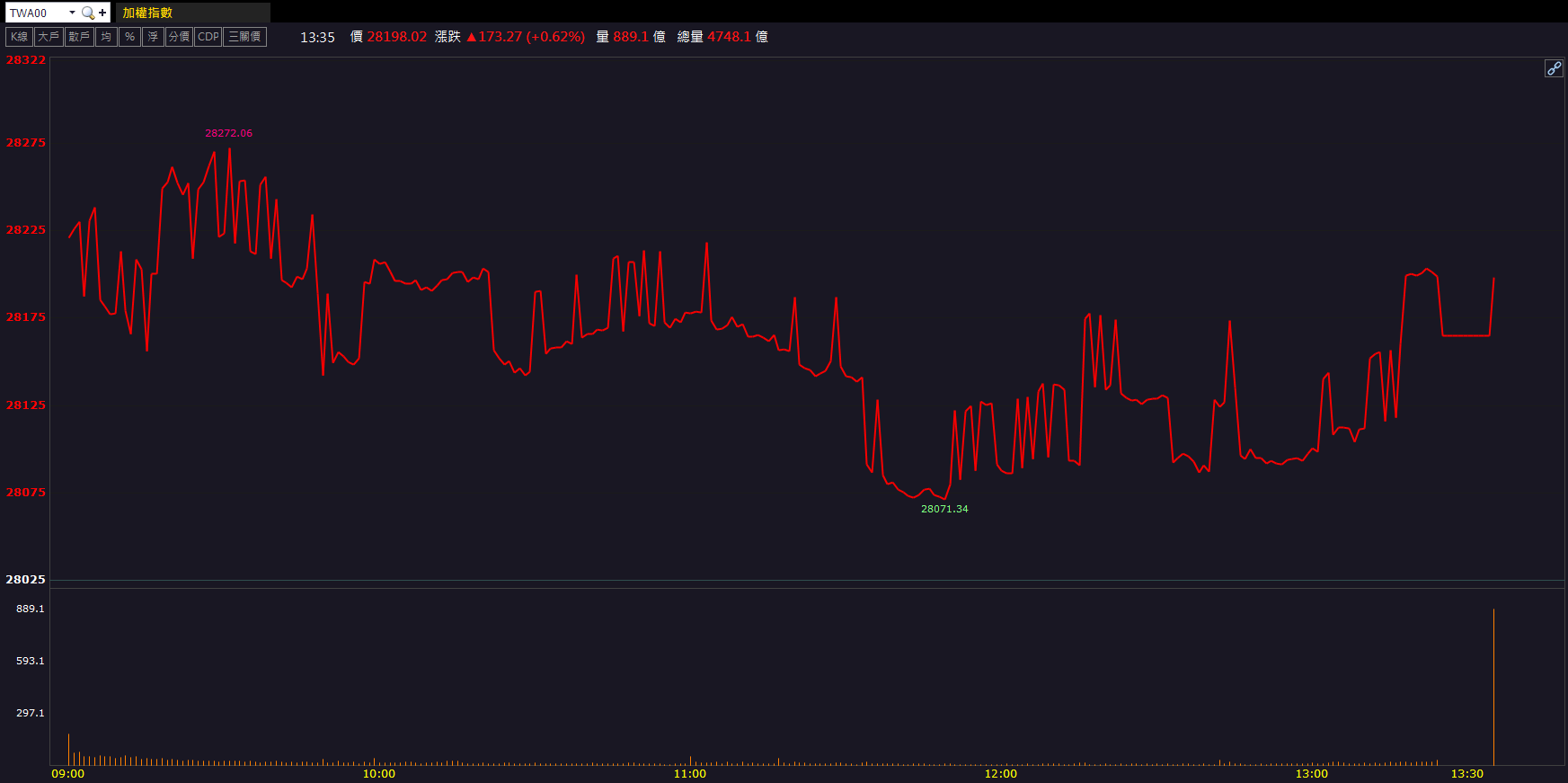This screenshot has height=783, width=1568.
Task: Open the TWA00 symbol dropdown arrow
Action: tap(72, 13)
